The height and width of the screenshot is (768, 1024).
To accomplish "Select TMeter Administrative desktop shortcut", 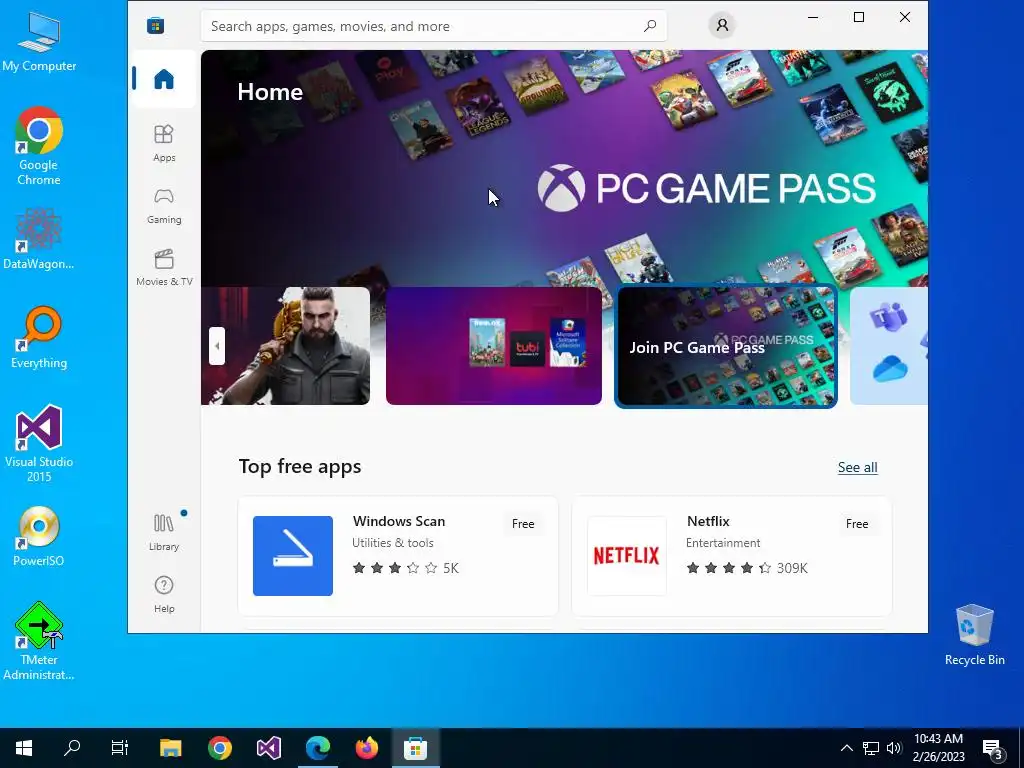I will point(39,641).
